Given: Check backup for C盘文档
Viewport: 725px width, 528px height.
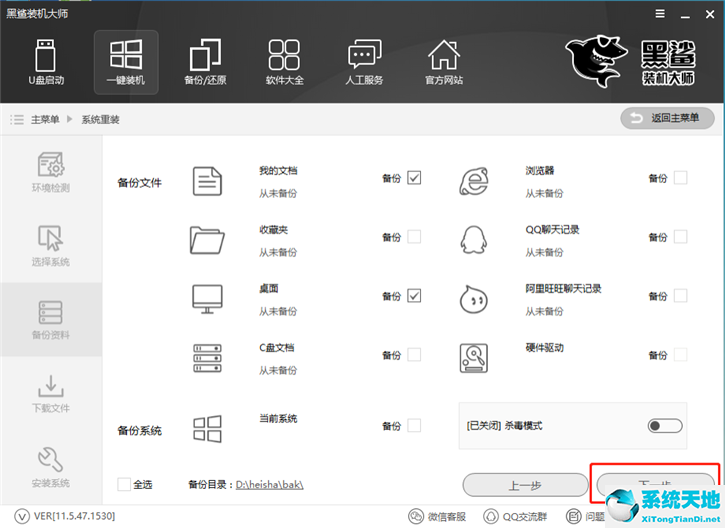Looking at the screenshot, I should click(x=414, y=355).
